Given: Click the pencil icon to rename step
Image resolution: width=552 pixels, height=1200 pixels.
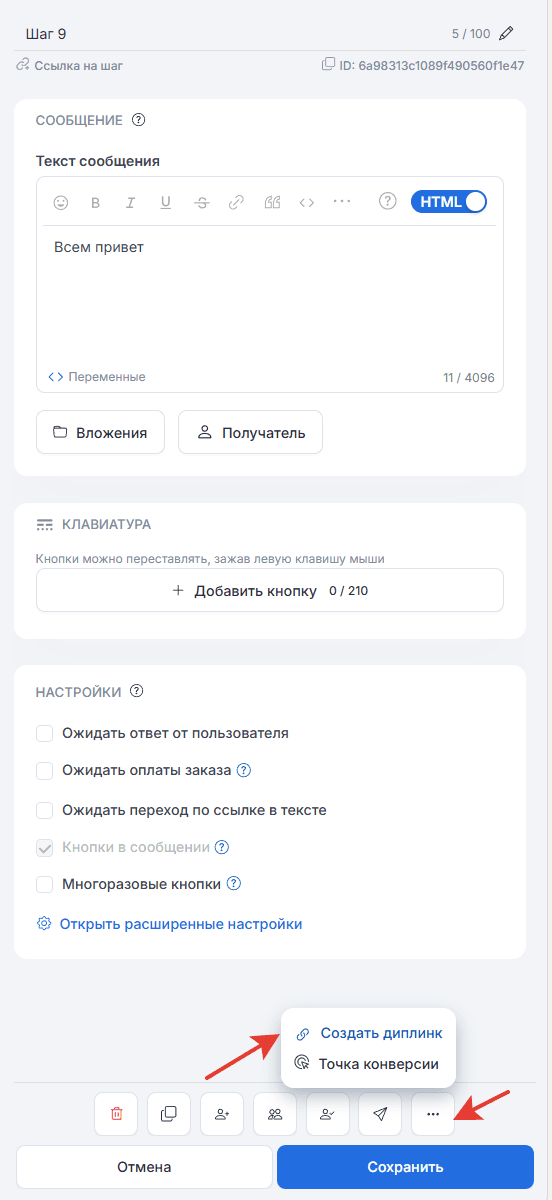Looking at the screenshot, I should pyautogui.click(x=506, y=33).
